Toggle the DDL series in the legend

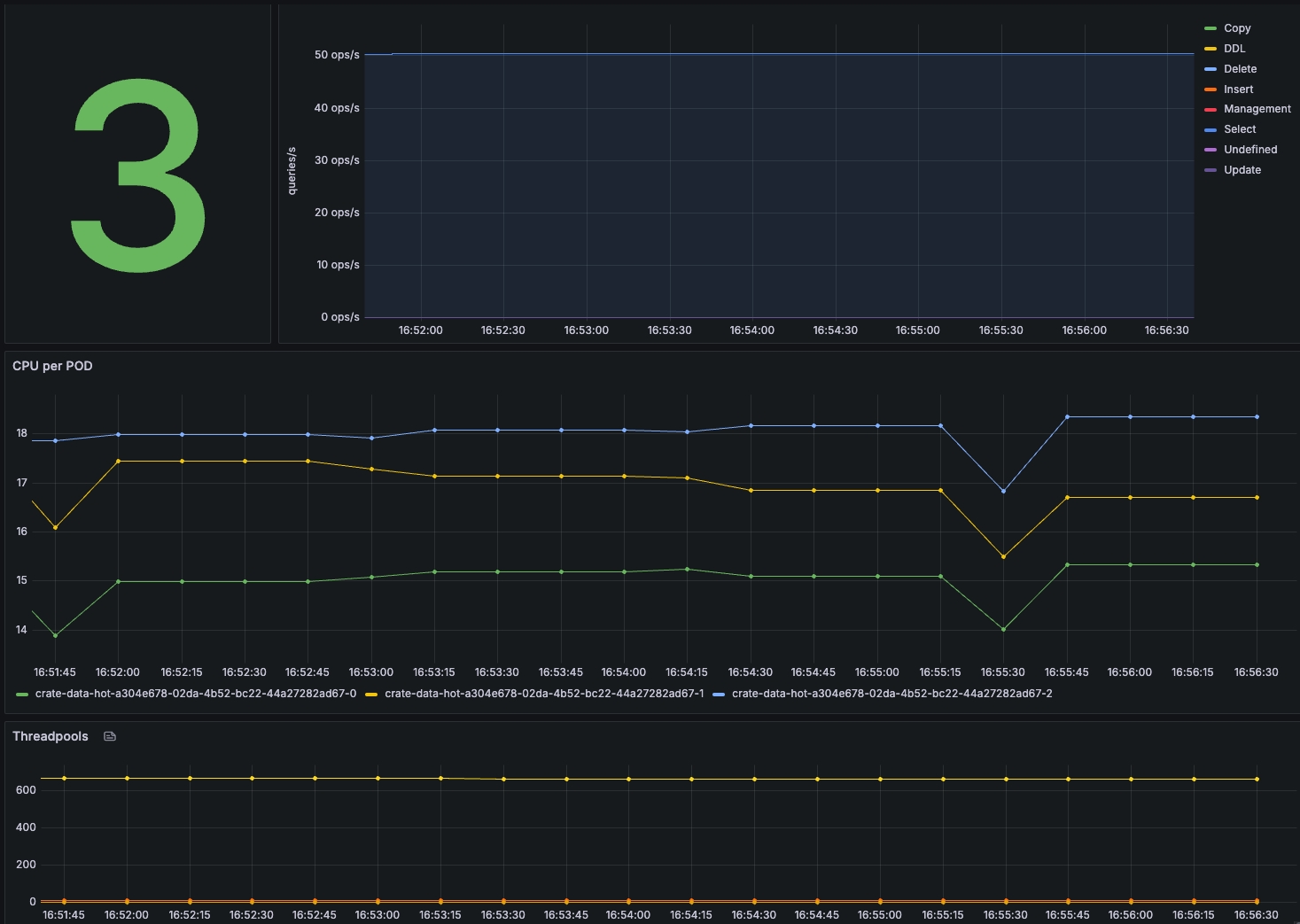click(1234, 49)
